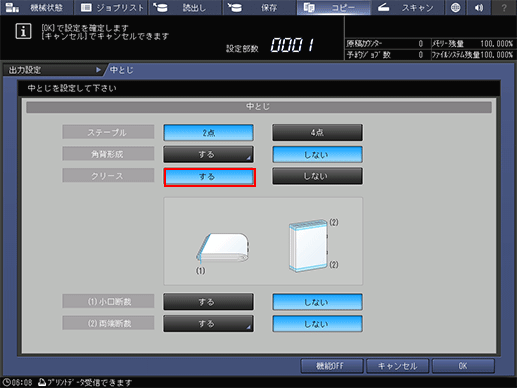Click the キャンセル button
The width and height of the screenshot is (517, 388).
coord(397,366)
